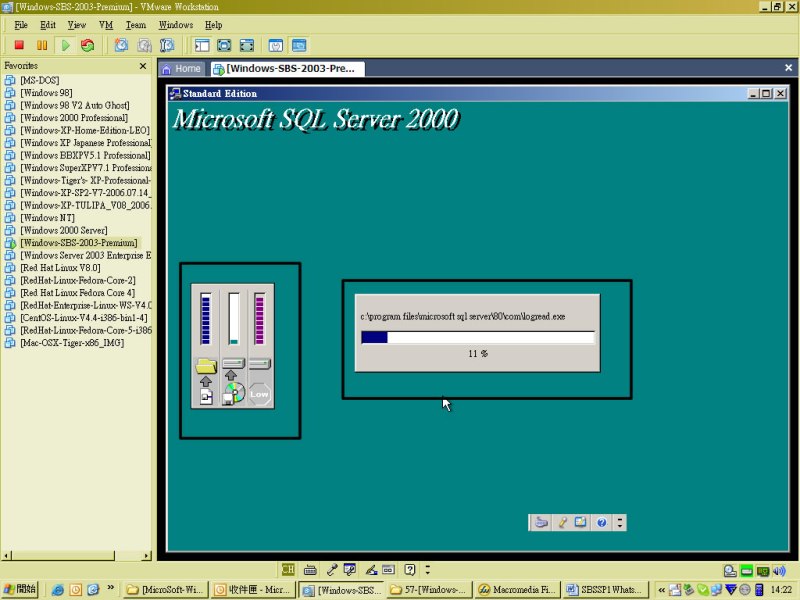Select [Windows NT] in Favorites
Viewport: 800px width, 600px height.
pyautogui.click(x=47, y=217)
